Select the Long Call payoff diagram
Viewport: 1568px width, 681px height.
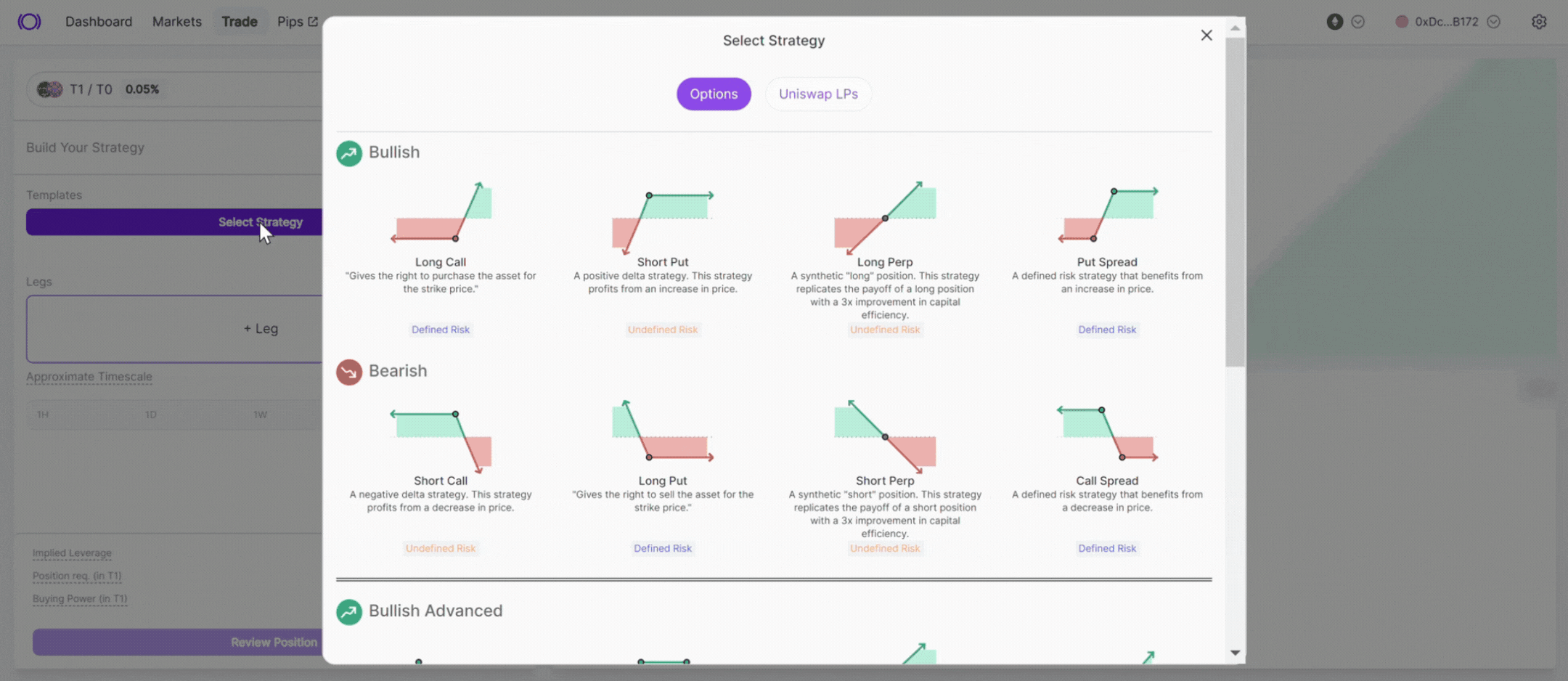[x=441, y=213]
